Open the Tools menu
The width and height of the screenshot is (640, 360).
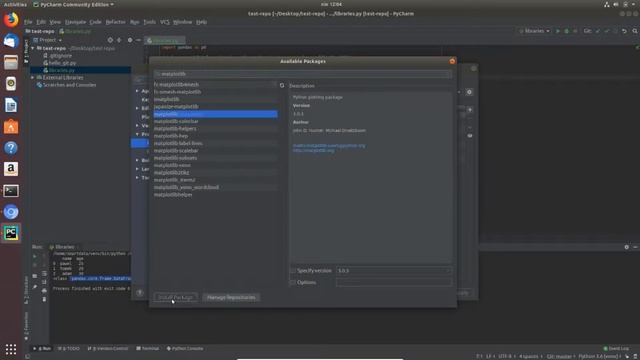click(x=149, y=22)
